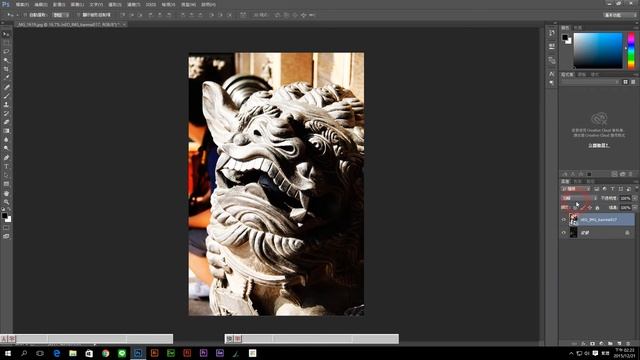Select the Rectangle shape tool
This screenshot has width=640, height=360.
(6, 184)
